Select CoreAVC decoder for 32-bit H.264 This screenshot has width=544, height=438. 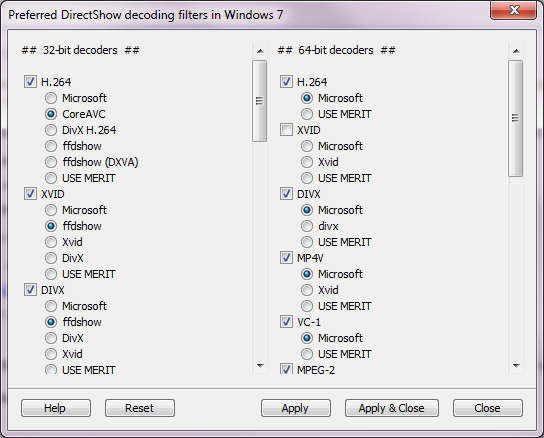(x=51, y=114)
